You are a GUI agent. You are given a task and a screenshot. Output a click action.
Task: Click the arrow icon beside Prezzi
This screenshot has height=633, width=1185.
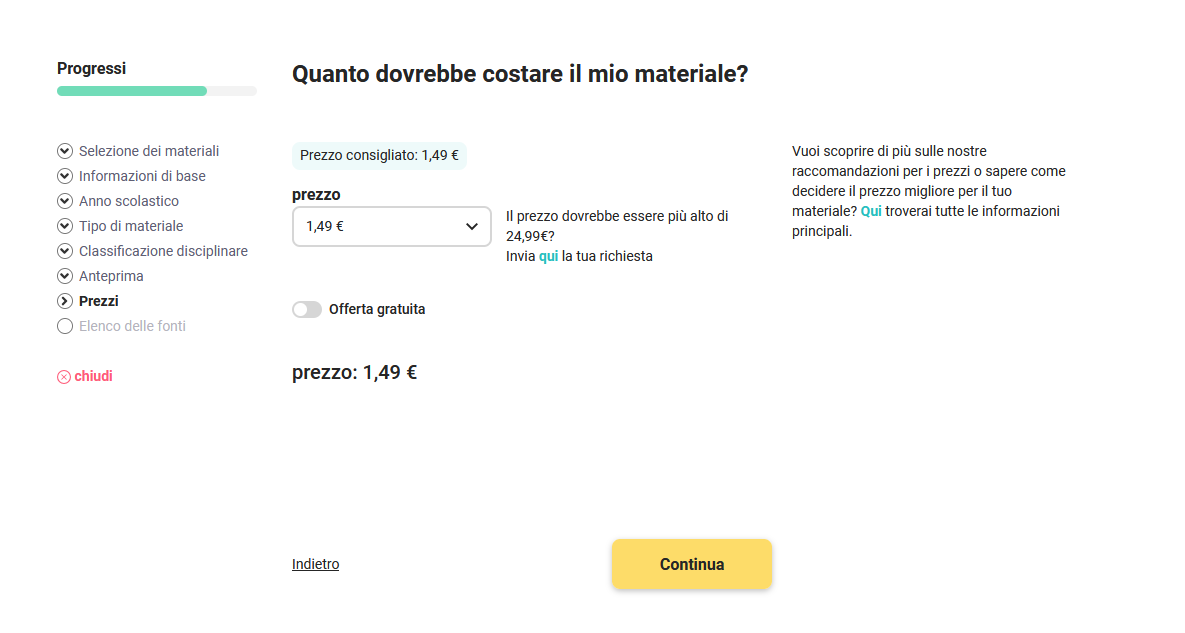coord(65,301)
